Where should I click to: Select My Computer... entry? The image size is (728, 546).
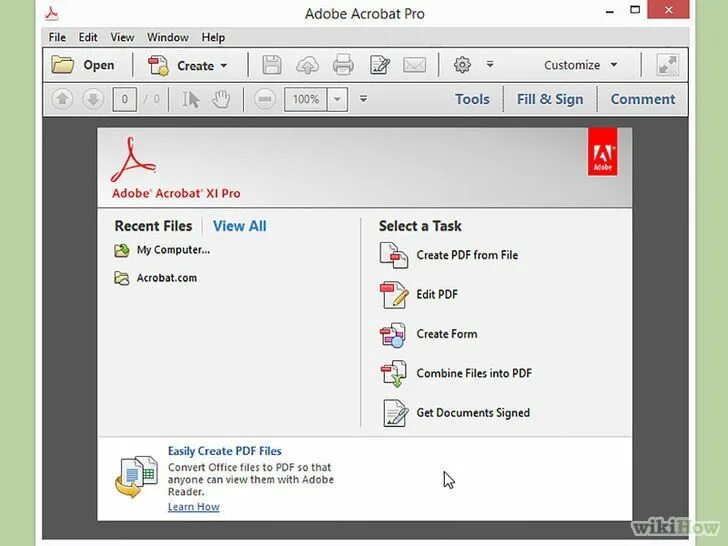click(173, 250)
